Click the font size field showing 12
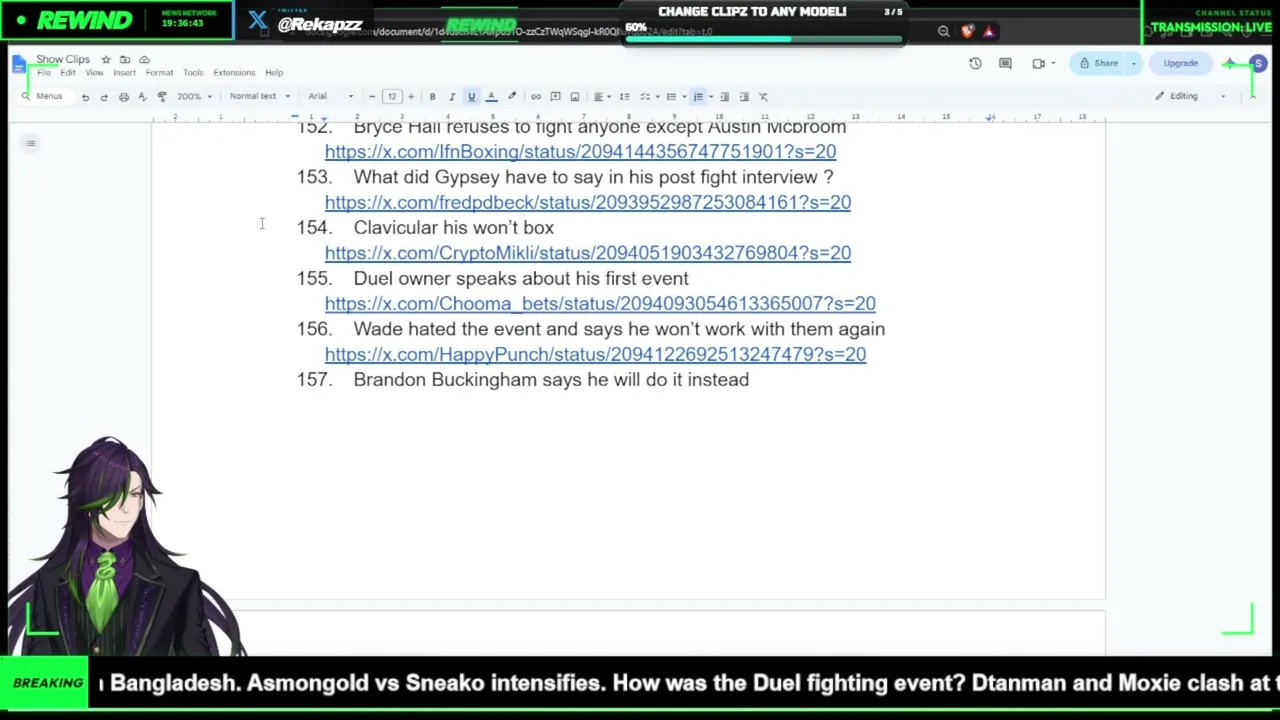The height and width of the screenshot is (720, 1280). [392, 97]
